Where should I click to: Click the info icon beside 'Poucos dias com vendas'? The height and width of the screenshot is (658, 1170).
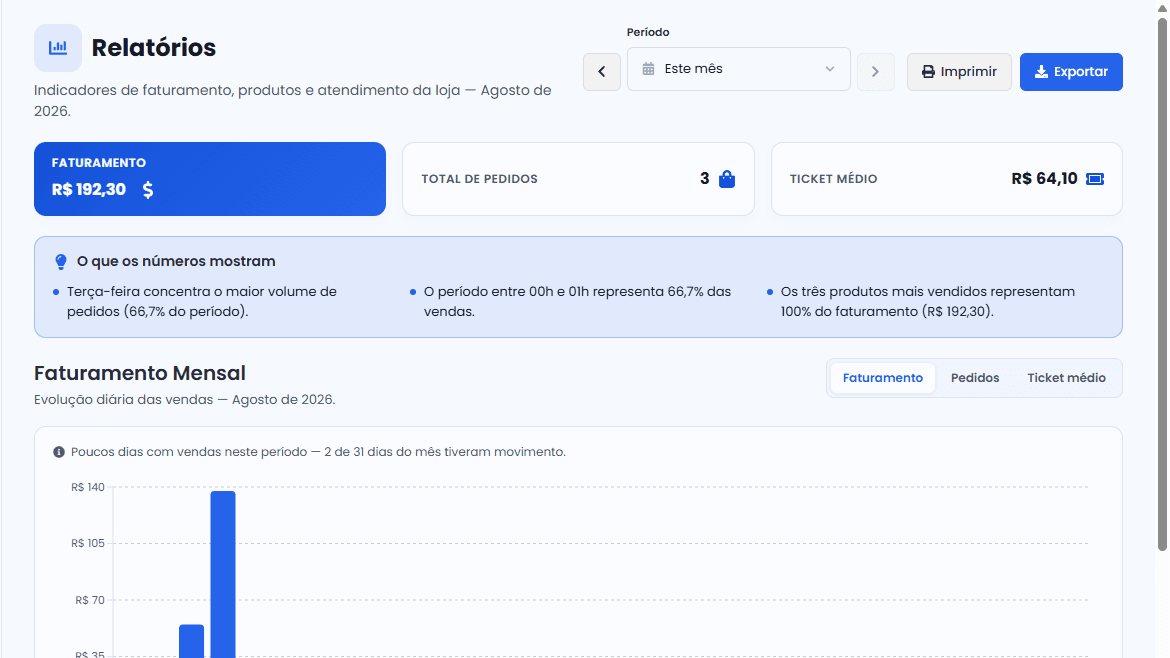(59, 452)
